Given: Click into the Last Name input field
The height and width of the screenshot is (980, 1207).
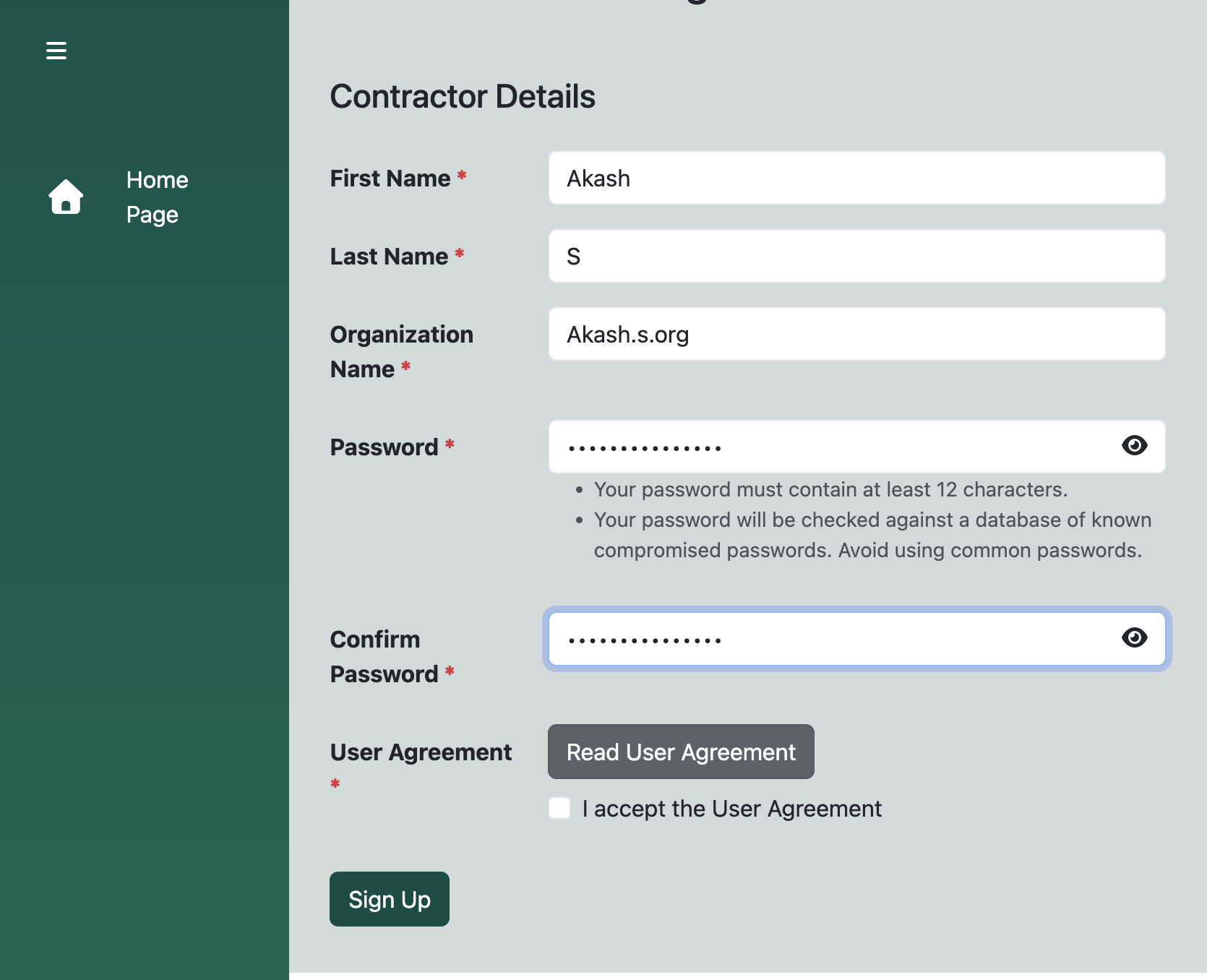Looking at the screenshot, I should (x=856, y=256).
